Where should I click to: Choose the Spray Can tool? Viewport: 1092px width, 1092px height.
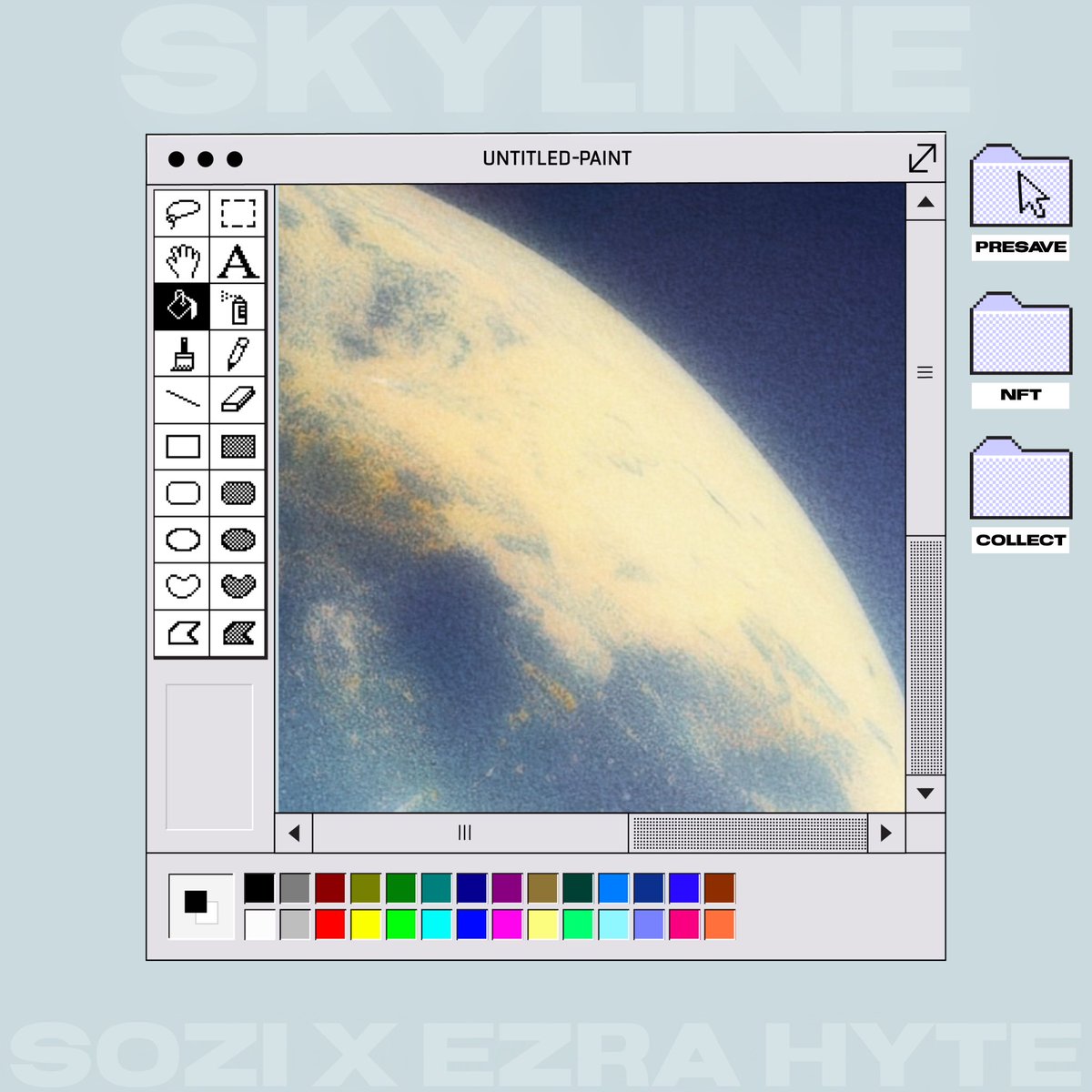(238, 307)
